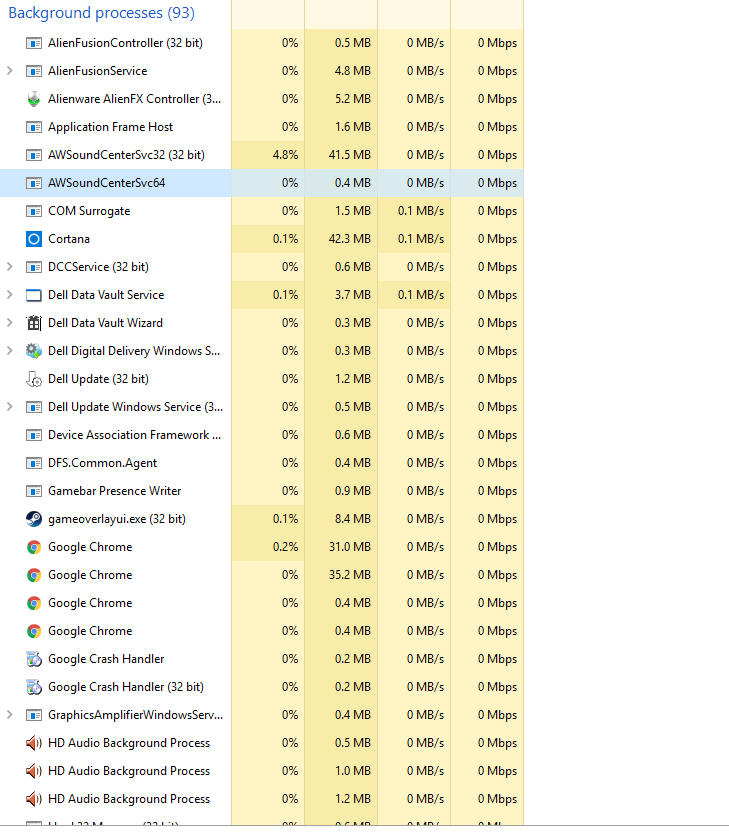729x834 pixels.
Task: Click the 42.3 MB memory value for Cortana
Action: coord(350,239)
